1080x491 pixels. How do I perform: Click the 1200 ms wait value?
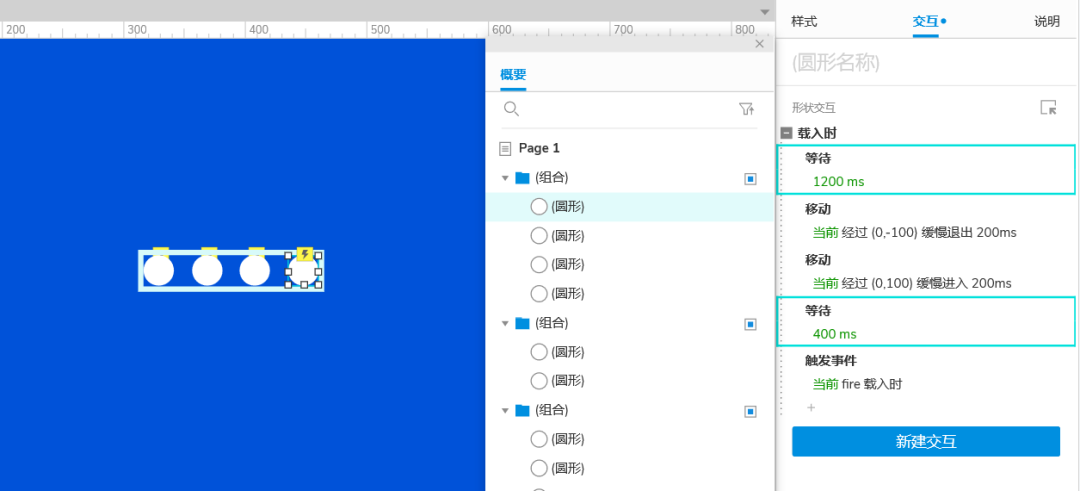[x=838, y=182]
